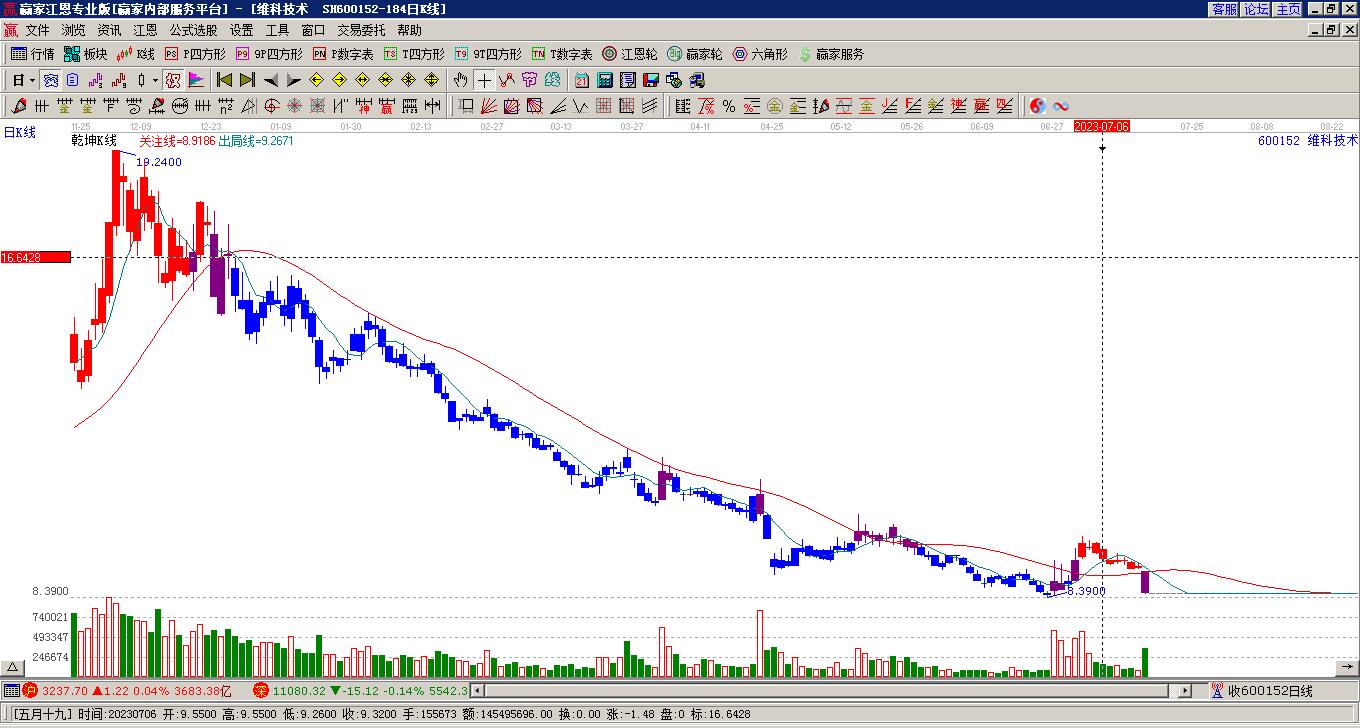Viewport: 1360px width, 728px height.
Task: Click the percent sign tool icon
Action: pos(728,106)
